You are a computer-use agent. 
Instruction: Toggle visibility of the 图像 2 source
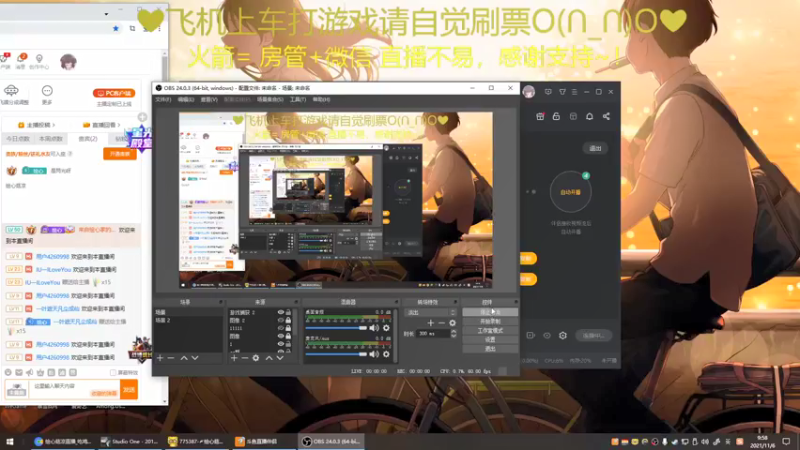pos(281,320)
